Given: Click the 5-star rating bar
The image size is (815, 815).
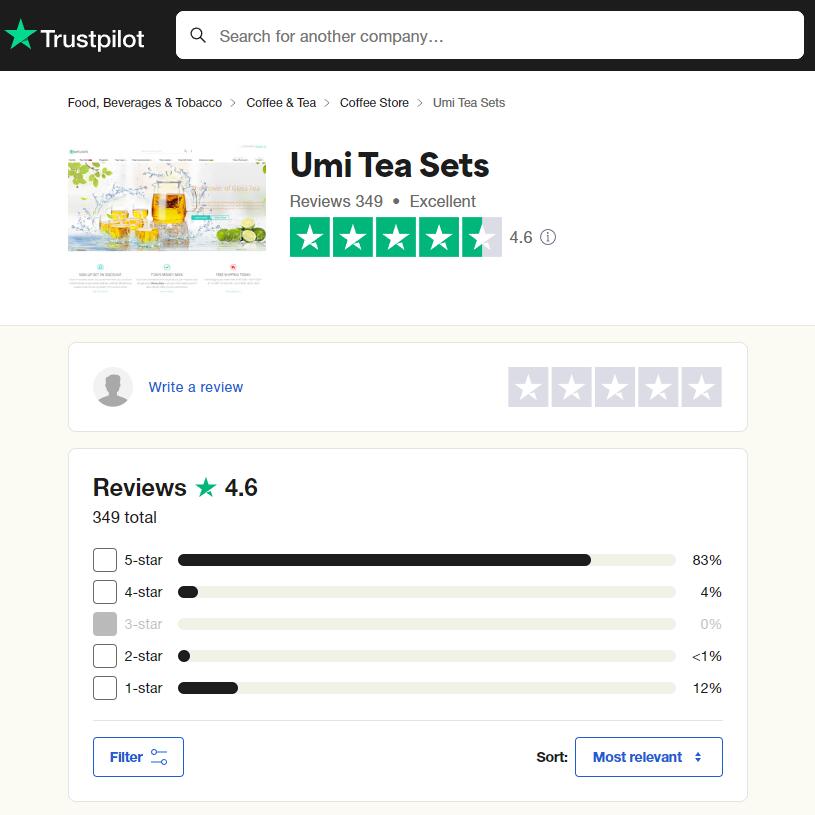Looking at the screenshot, I should pos(426,560).
